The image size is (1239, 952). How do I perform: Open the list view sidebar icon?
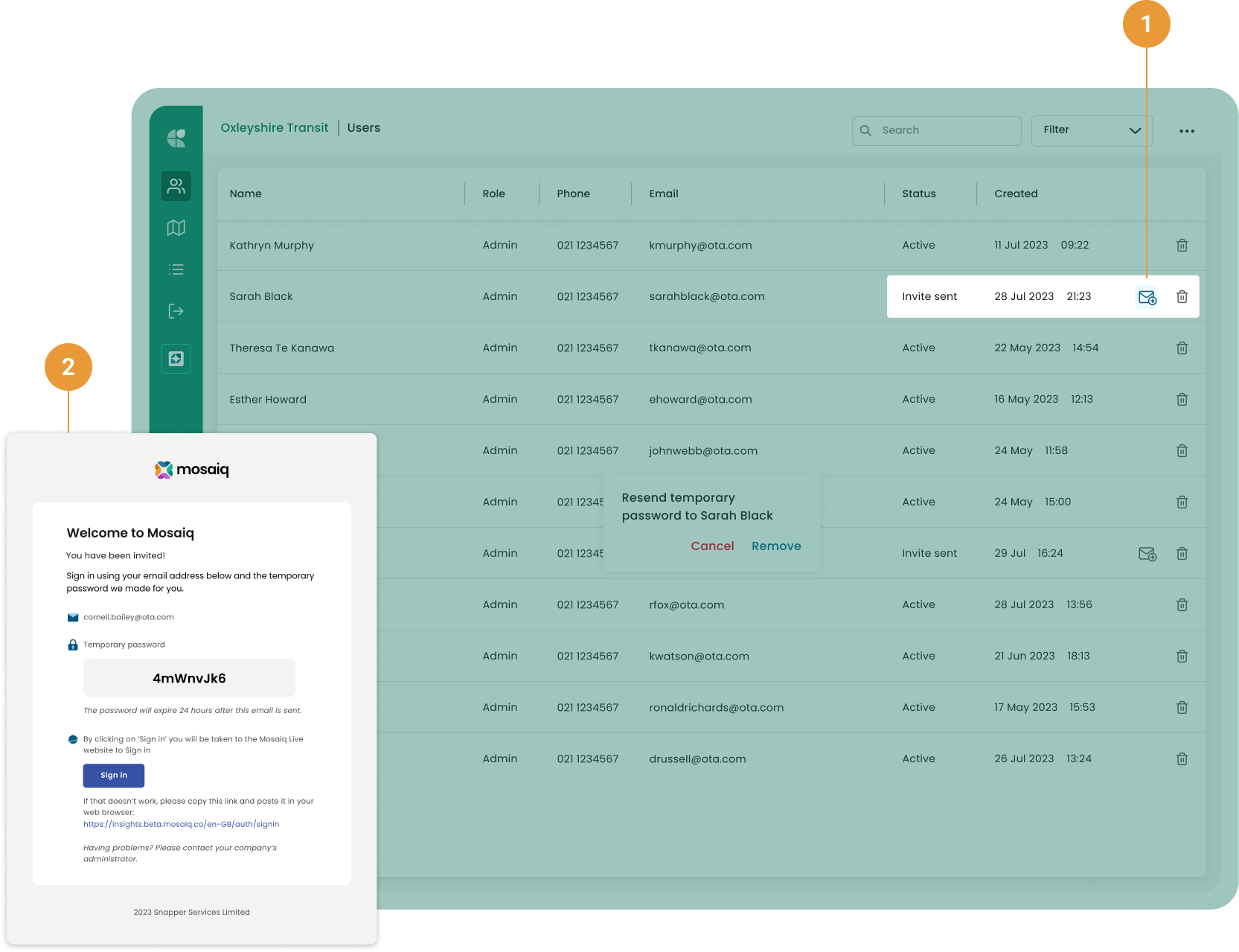pos(176,269)
